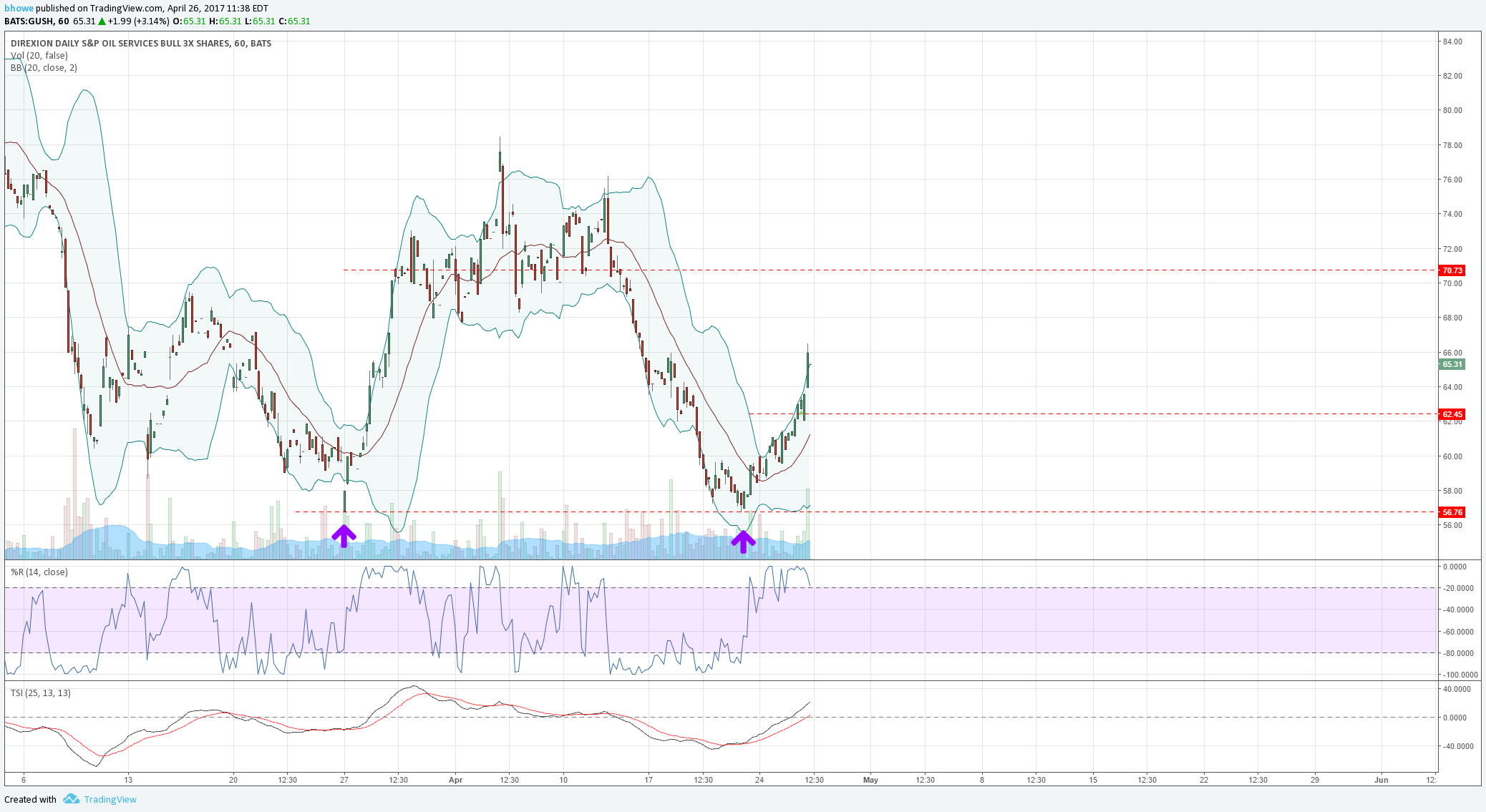Viewport: 1486px width, 812px height.
Task: Click the bhowe username link
Action: pos(19,9)
